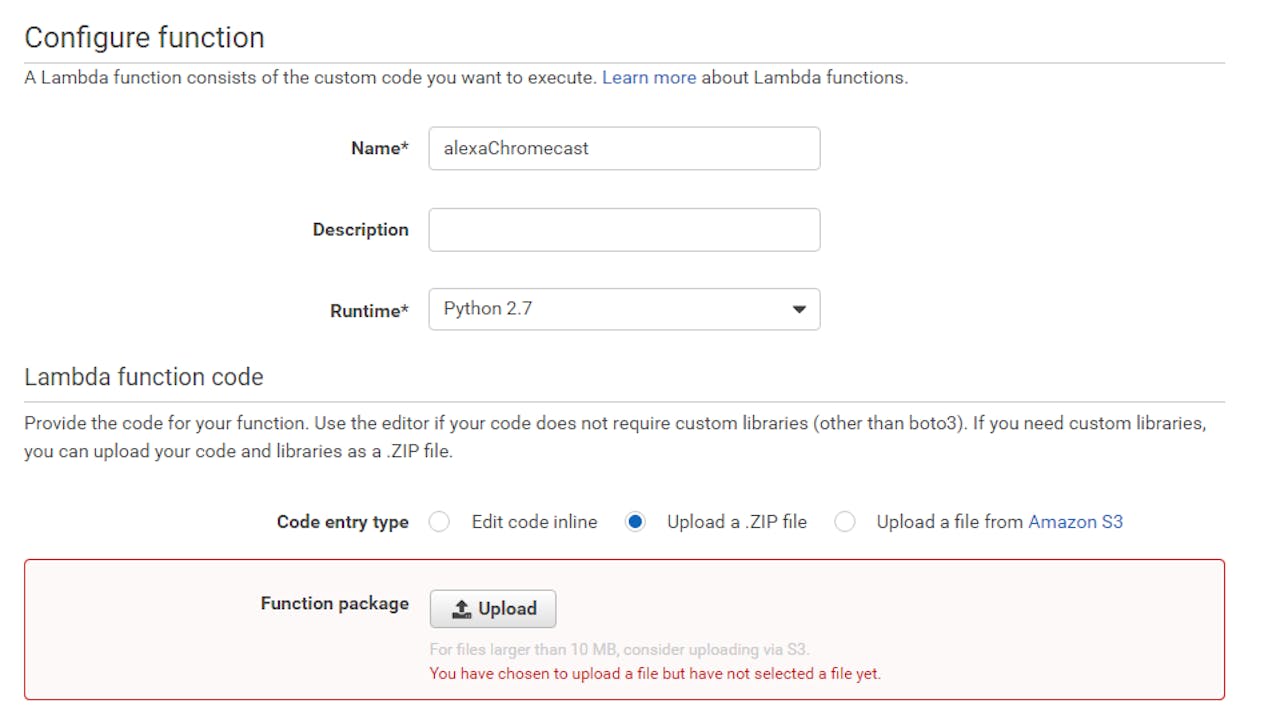Click the Runtime* field label
Viewport: 1280px width, 711px height.
(369, 311)
